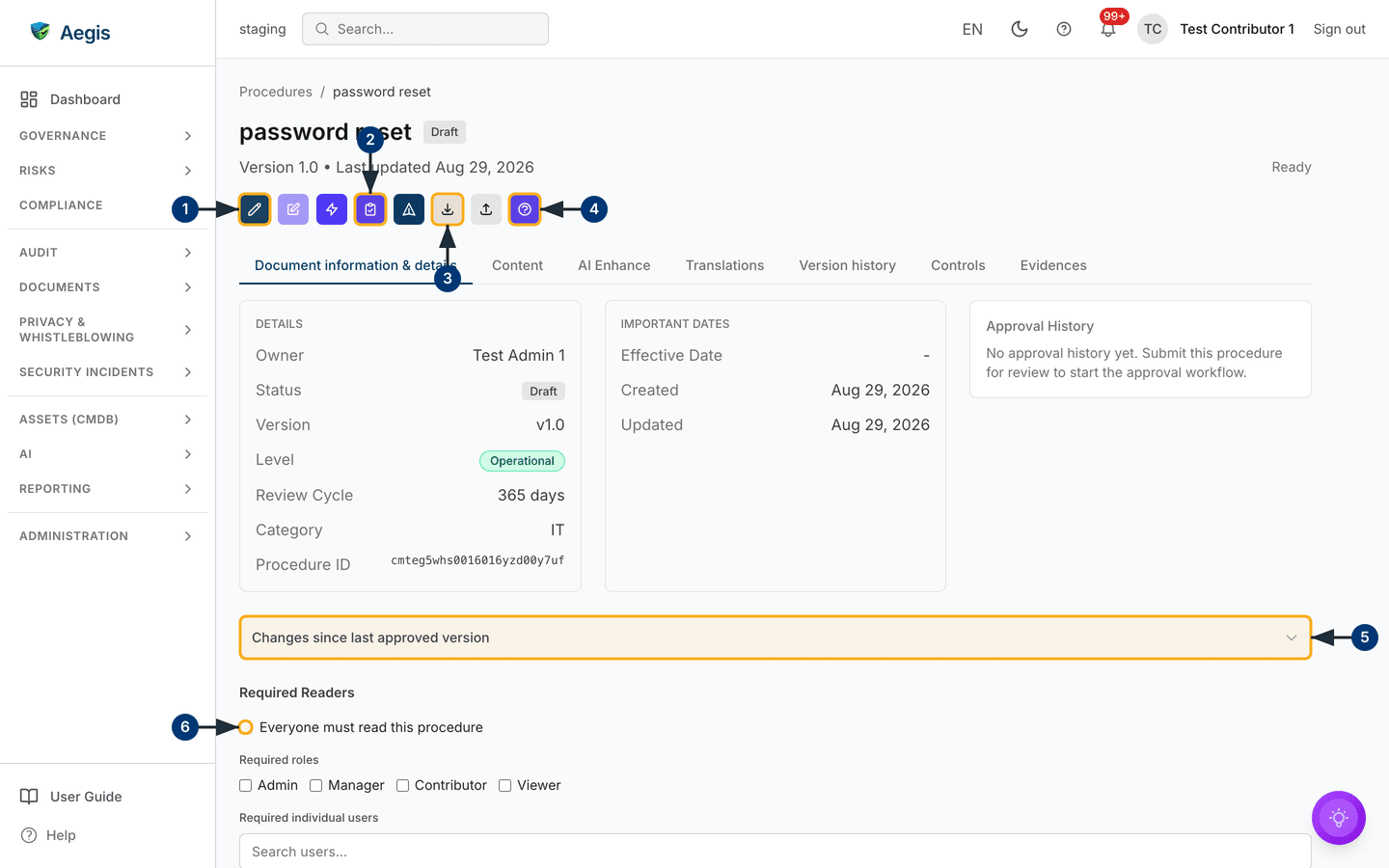The image size is (1389, 868).
Task: Click the staging environment label
Action: 262,29
